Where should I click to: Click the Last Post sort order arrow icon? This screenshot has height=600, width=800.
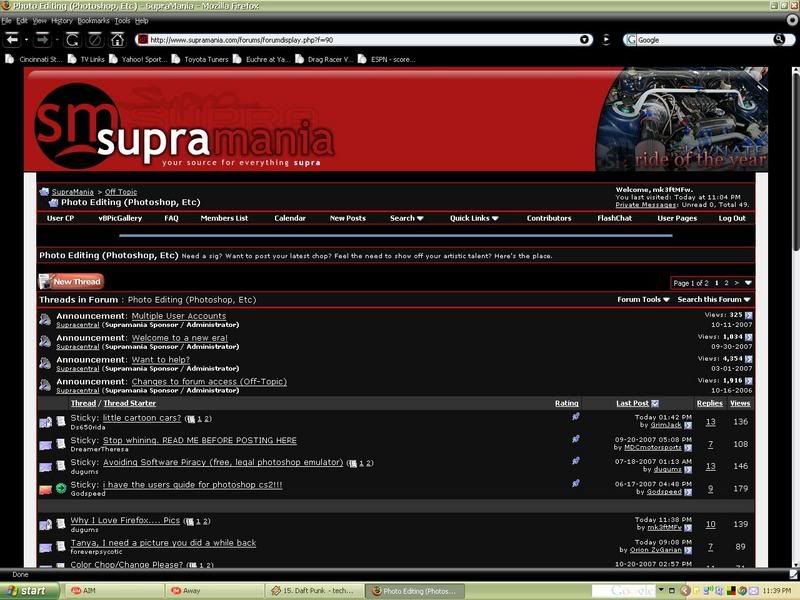pyautogui.click(x=655, y=404)
